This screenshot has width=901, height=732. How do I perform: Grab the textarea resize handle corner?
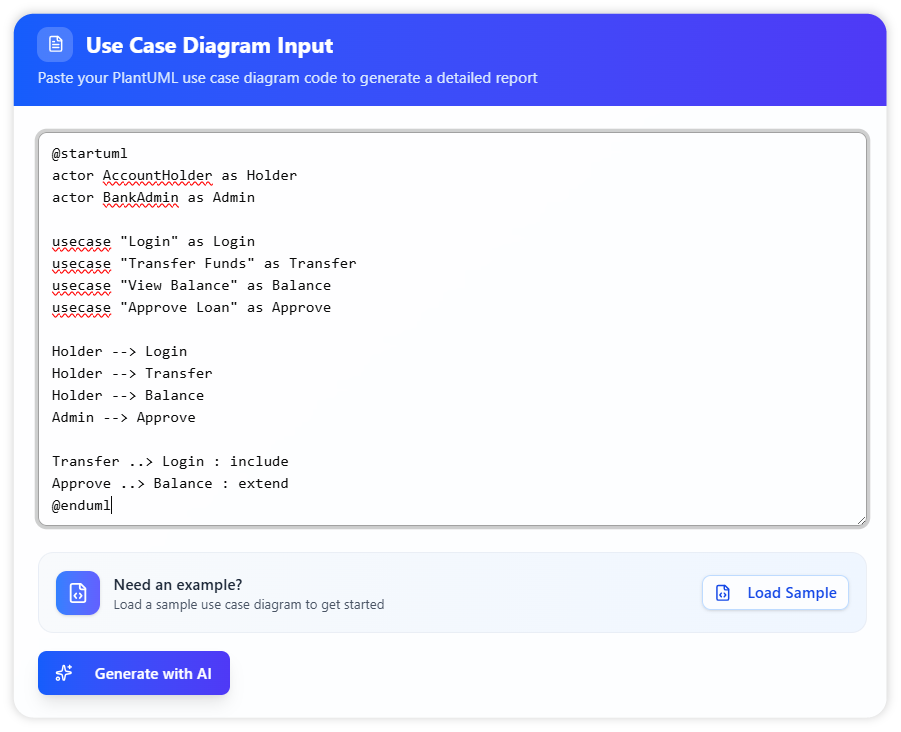click(860, 519)
